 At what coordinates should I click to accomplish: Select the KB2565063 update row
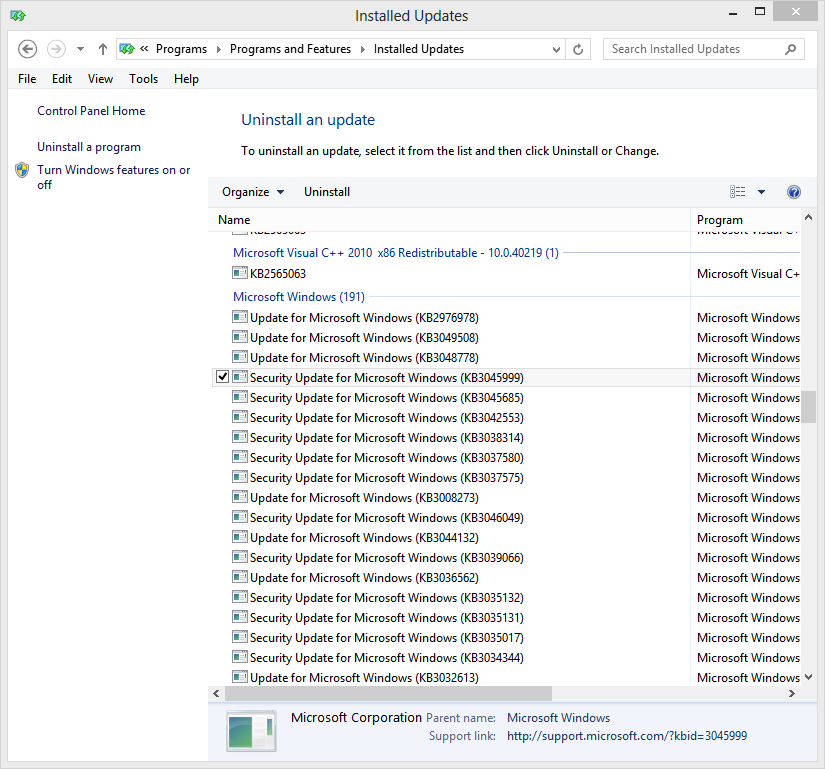(506, 274)
